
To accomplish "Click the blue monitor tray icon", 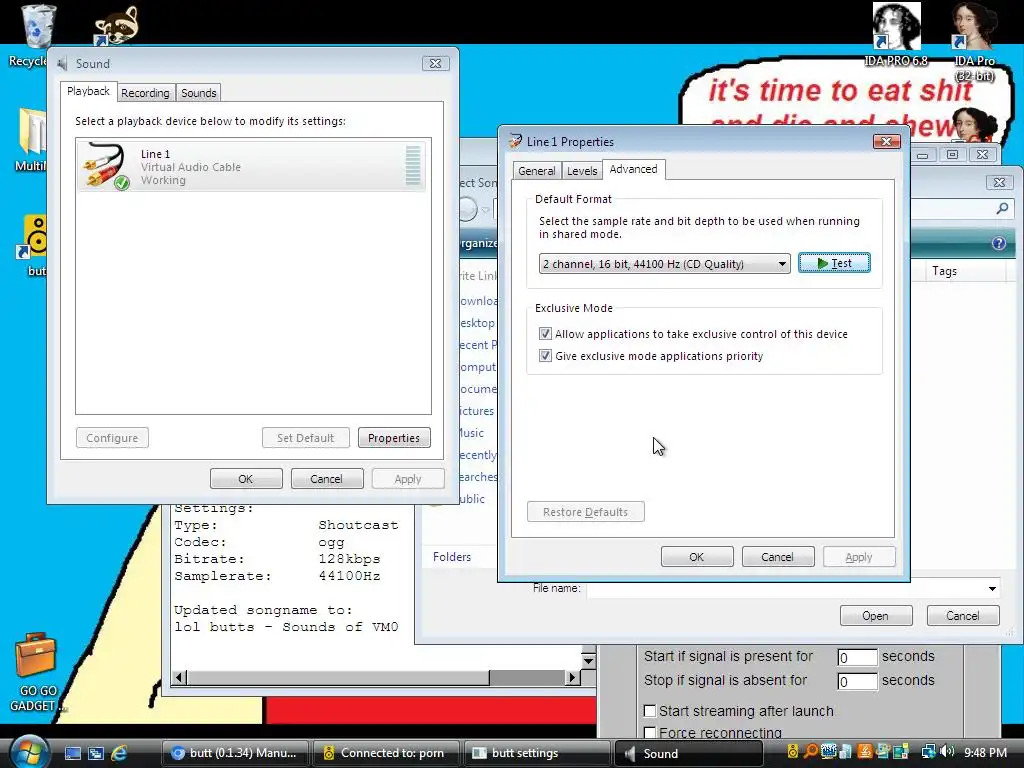I will tap(829, 752).
